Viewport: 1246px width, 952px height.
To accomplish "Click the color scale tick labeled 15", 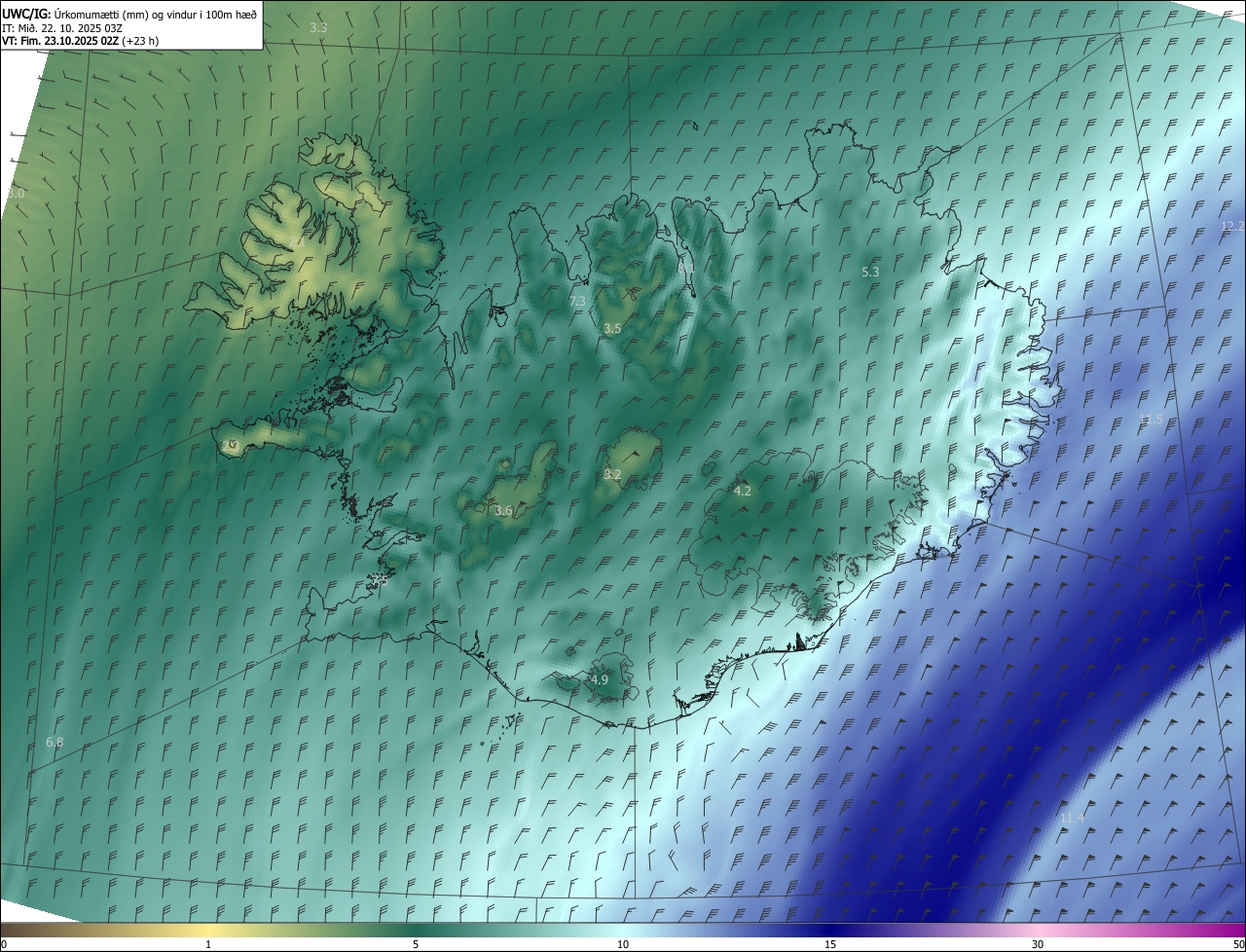I will pyautogui.click(x=830, y=944).
